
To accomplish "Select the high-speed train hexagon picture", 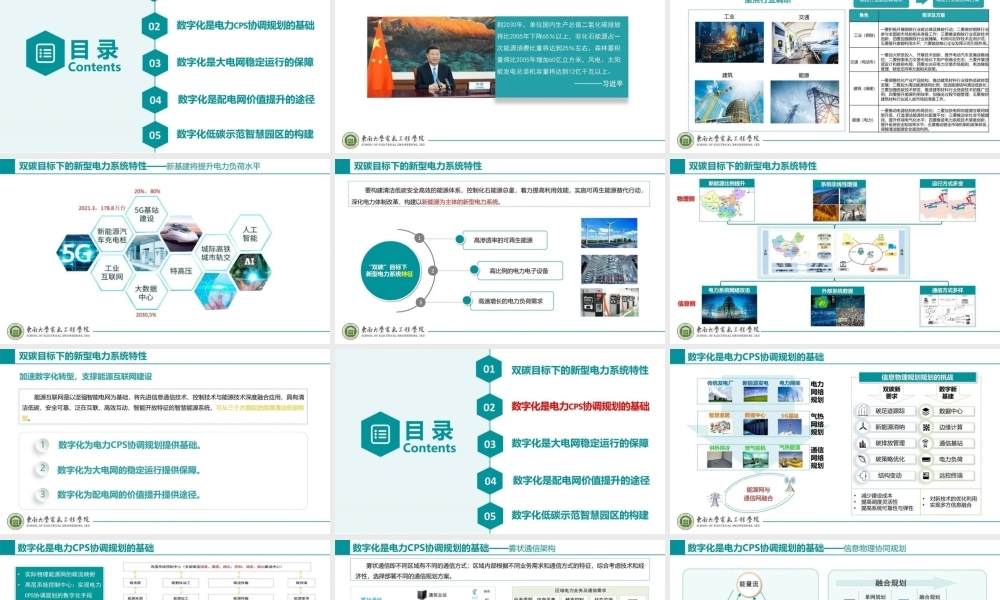I will pos(181,235).
